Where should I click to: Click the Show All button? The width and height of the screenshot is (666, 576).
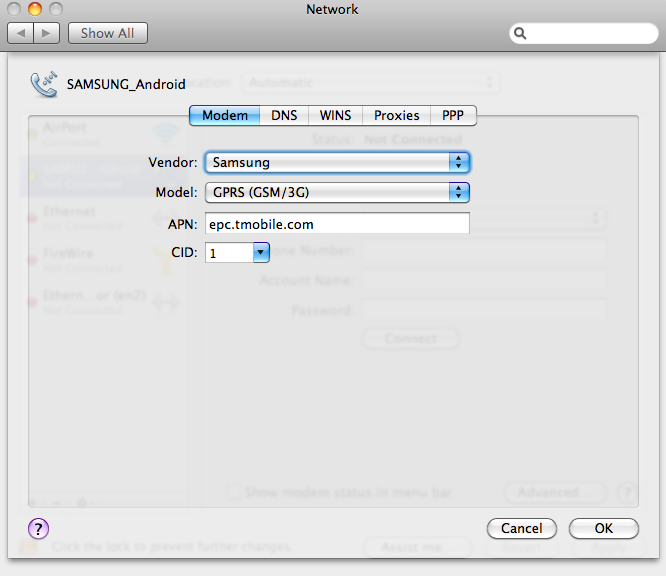point(108,33)
